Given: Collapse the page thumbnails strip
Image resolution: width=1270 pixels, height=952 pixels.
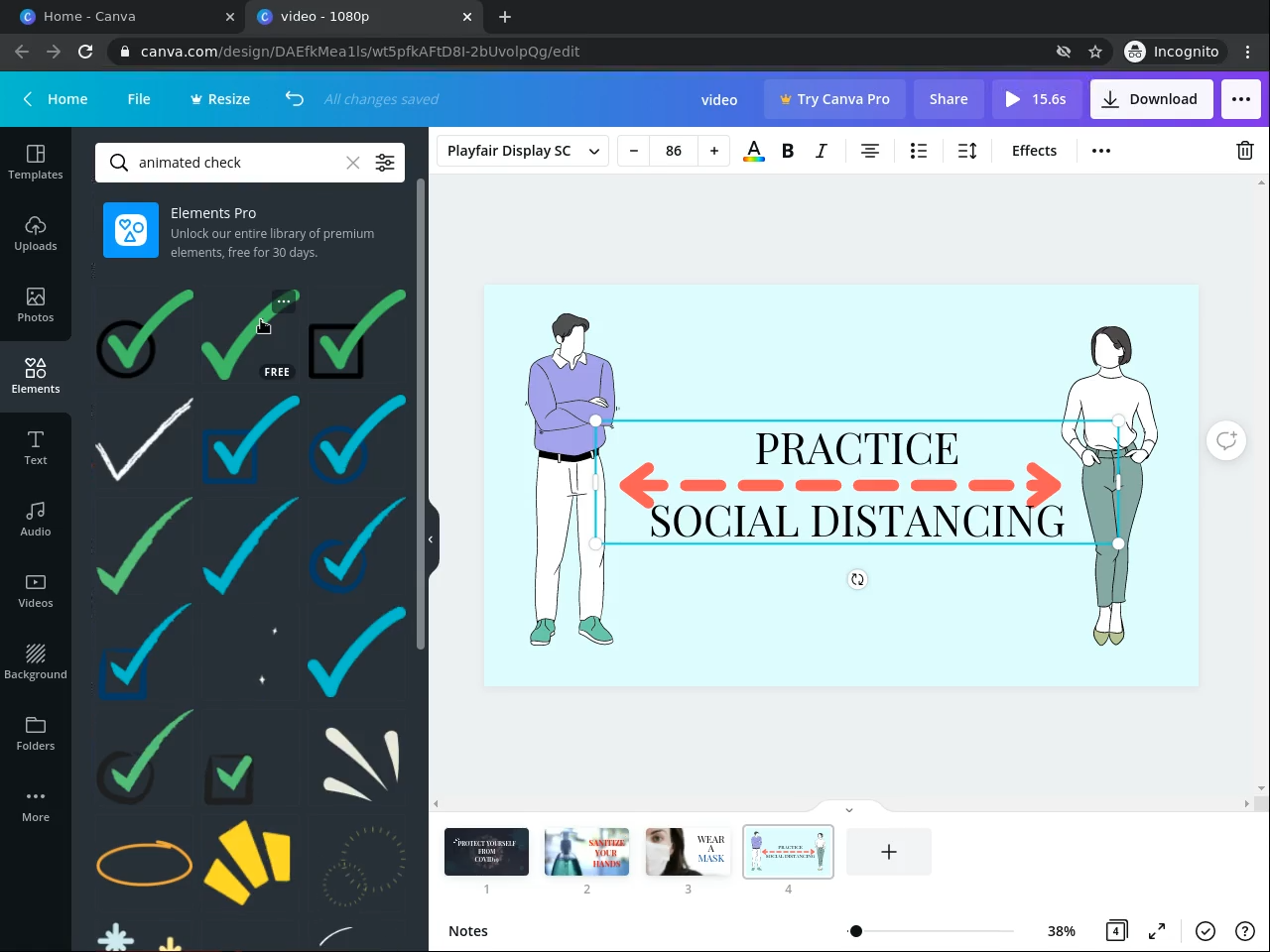Looking at the screenshot, I should 849,809.
